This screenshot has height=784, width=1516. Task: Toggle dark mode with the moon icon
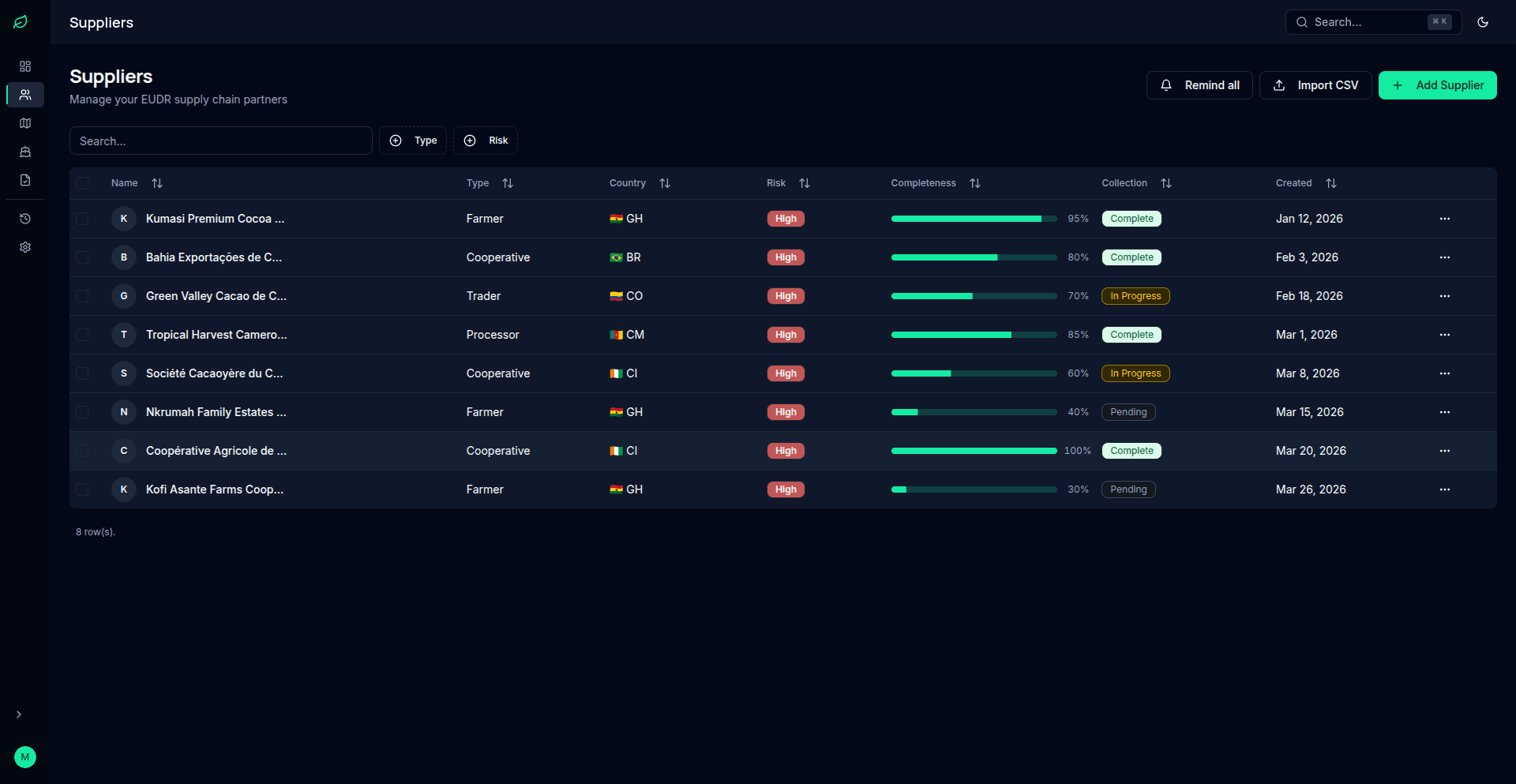(1483, 22)
